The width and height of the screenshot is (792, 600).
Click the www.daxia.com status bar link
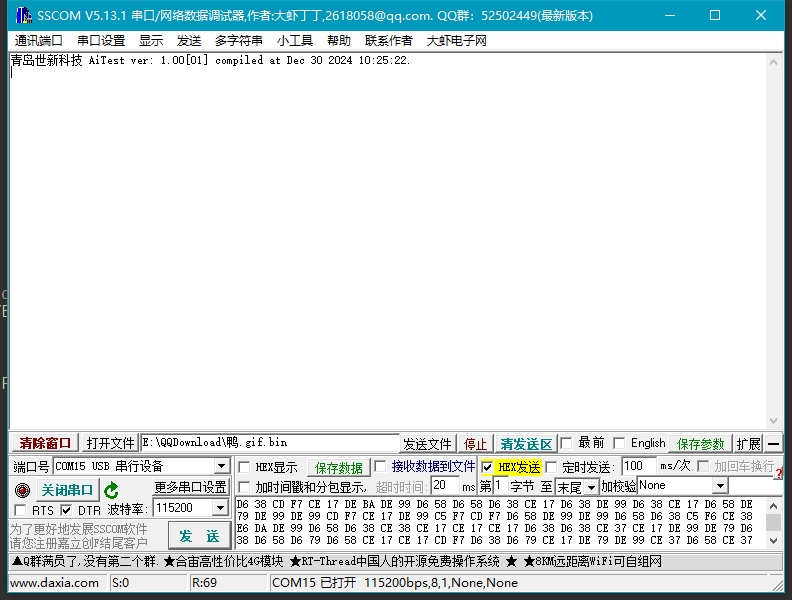pyautogui.click(x=55, y=583)
